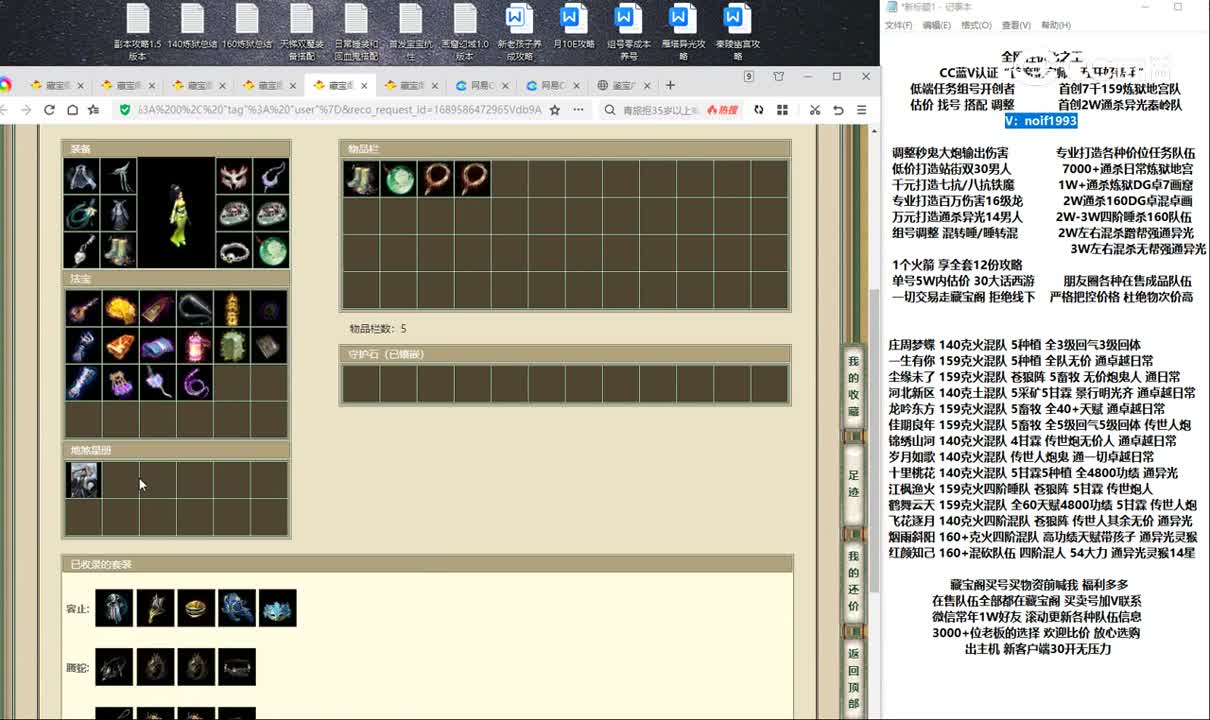Click the scissors screenshot tool in browser
This screenshot has height=720, width=1210.
815,110
